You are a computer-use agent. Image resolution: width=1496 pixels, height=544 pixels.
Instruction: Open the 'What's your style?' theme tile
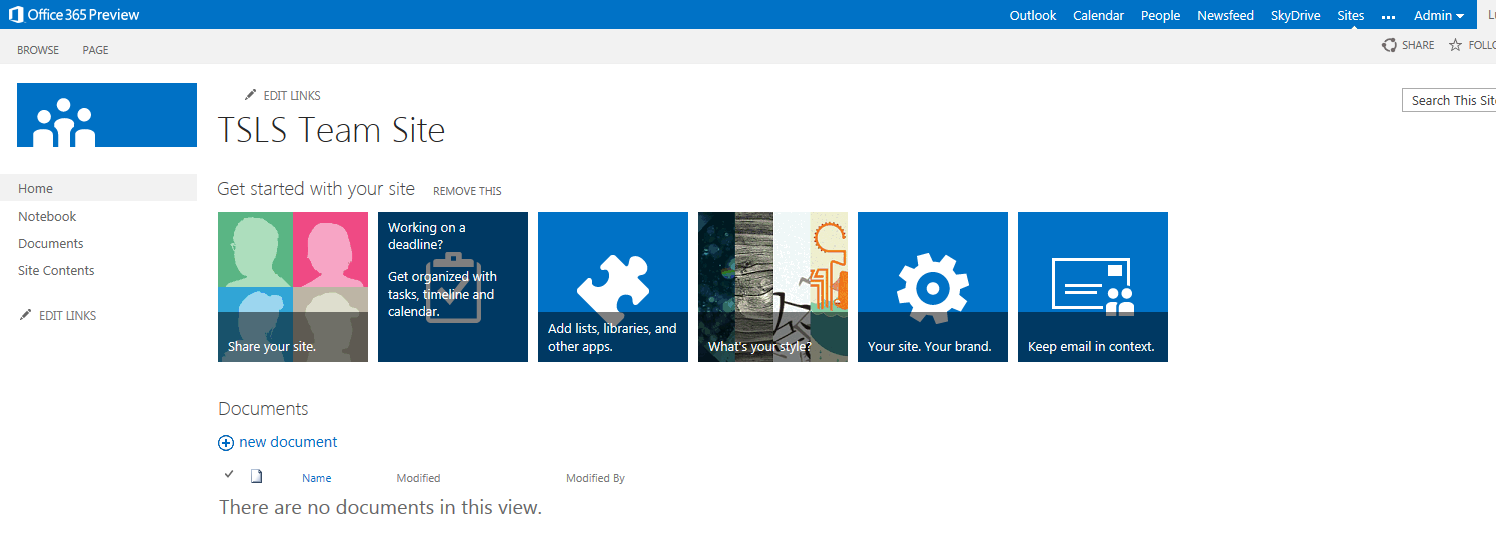coord(772,287)
